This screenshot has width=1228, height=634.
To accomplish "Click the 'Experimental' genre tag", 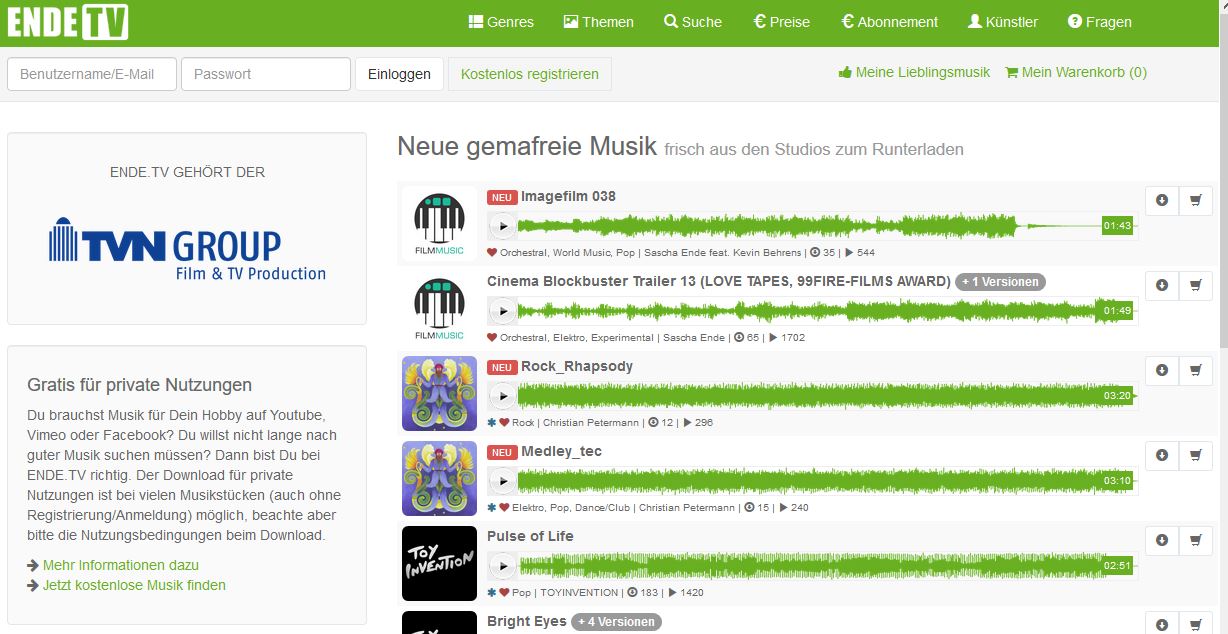I will pos(621,338).
